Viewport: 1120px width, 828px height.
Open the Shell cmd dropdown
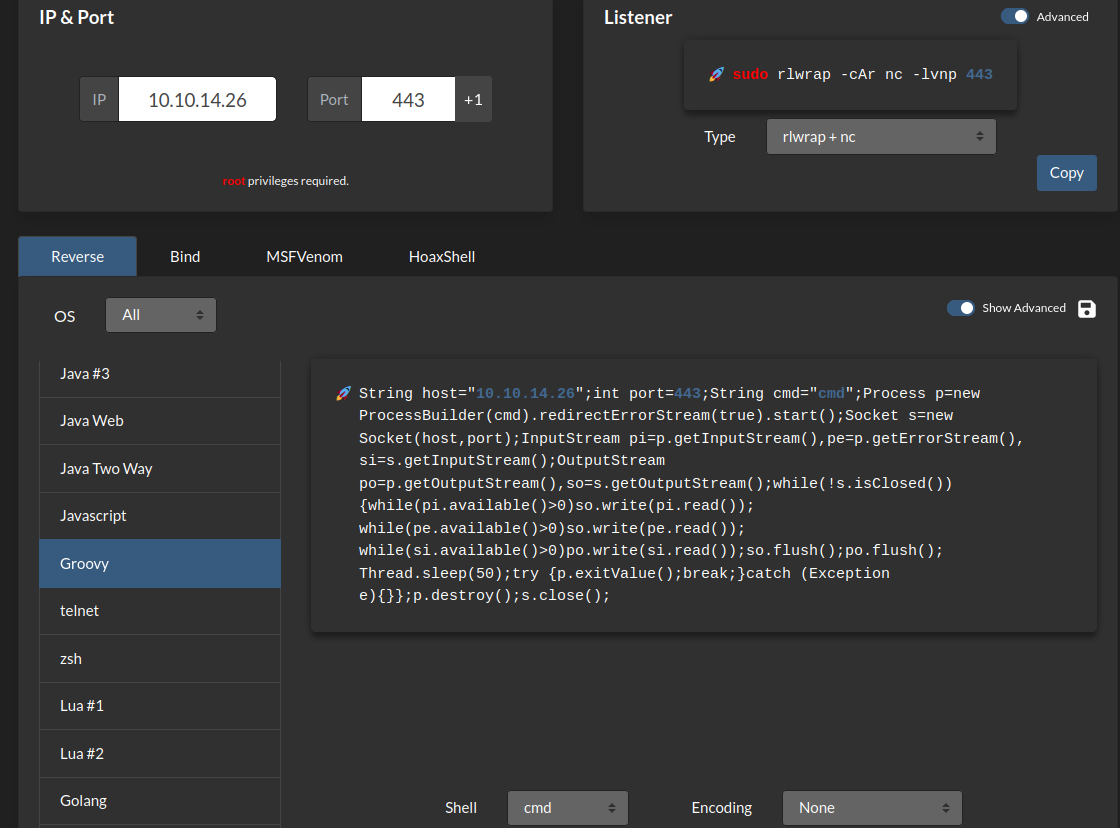[568, 808]
